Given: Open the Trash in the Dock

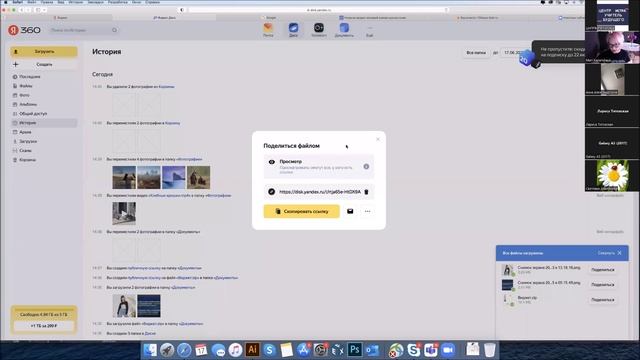Looking at the screenshot, I should coord(490,350).
